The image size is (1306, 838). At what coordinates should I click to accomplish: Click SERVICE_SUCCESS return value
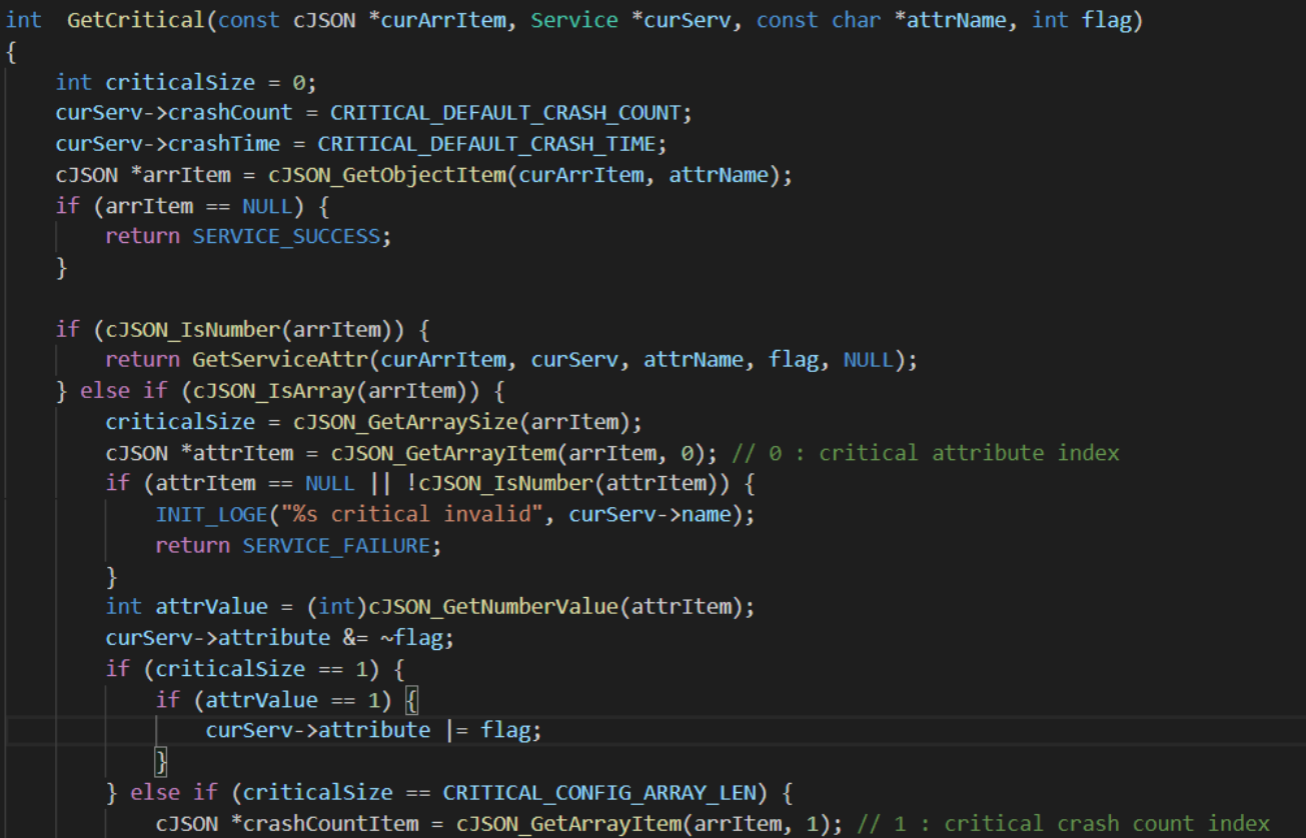point(287,237)
